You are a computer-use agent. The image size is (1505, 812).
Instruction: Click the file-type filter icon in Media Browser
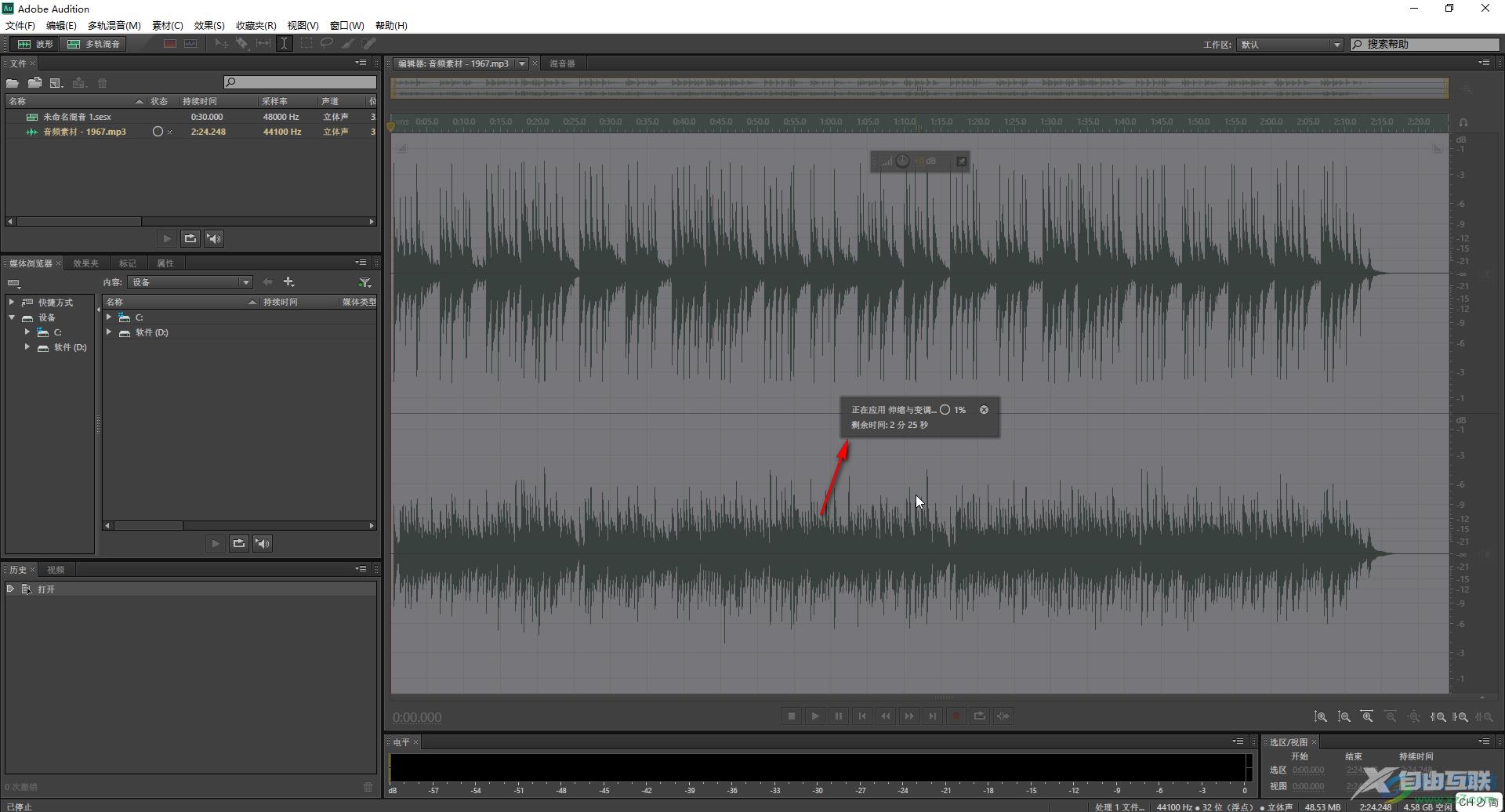[364, 282]
